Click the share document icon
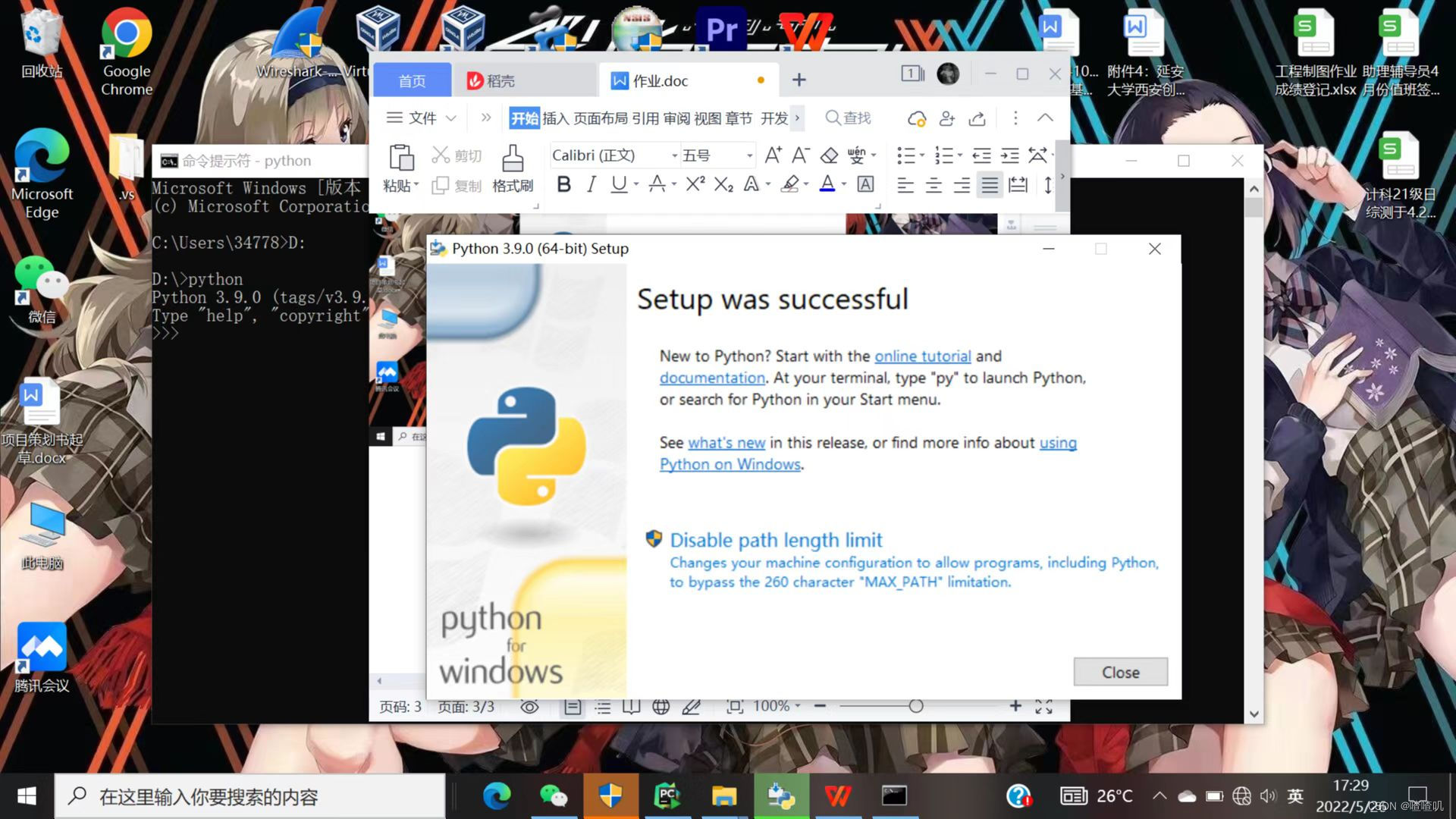Image resolution: width=1456 pixels, height=819 pixels. (977, 118)
